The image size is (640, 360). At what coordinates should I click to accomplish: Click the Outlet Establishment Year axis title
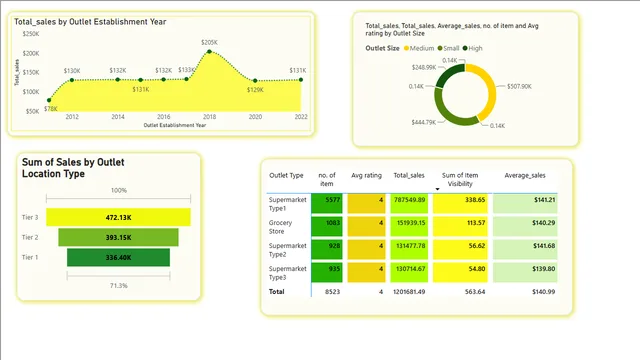[175, 125]
